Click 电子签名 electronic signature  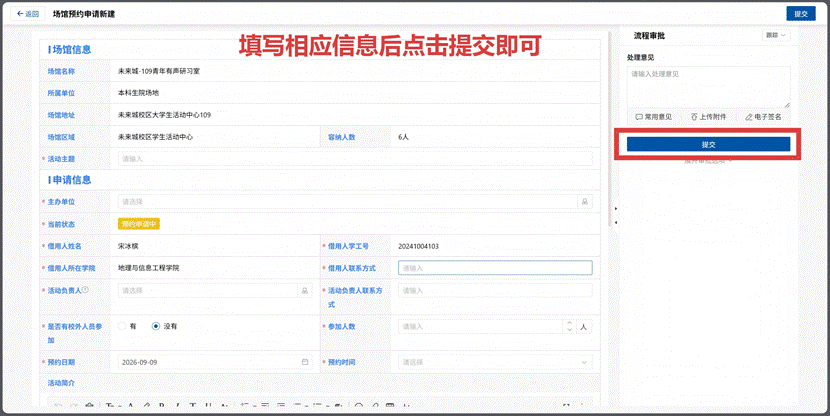click(763, 116)
